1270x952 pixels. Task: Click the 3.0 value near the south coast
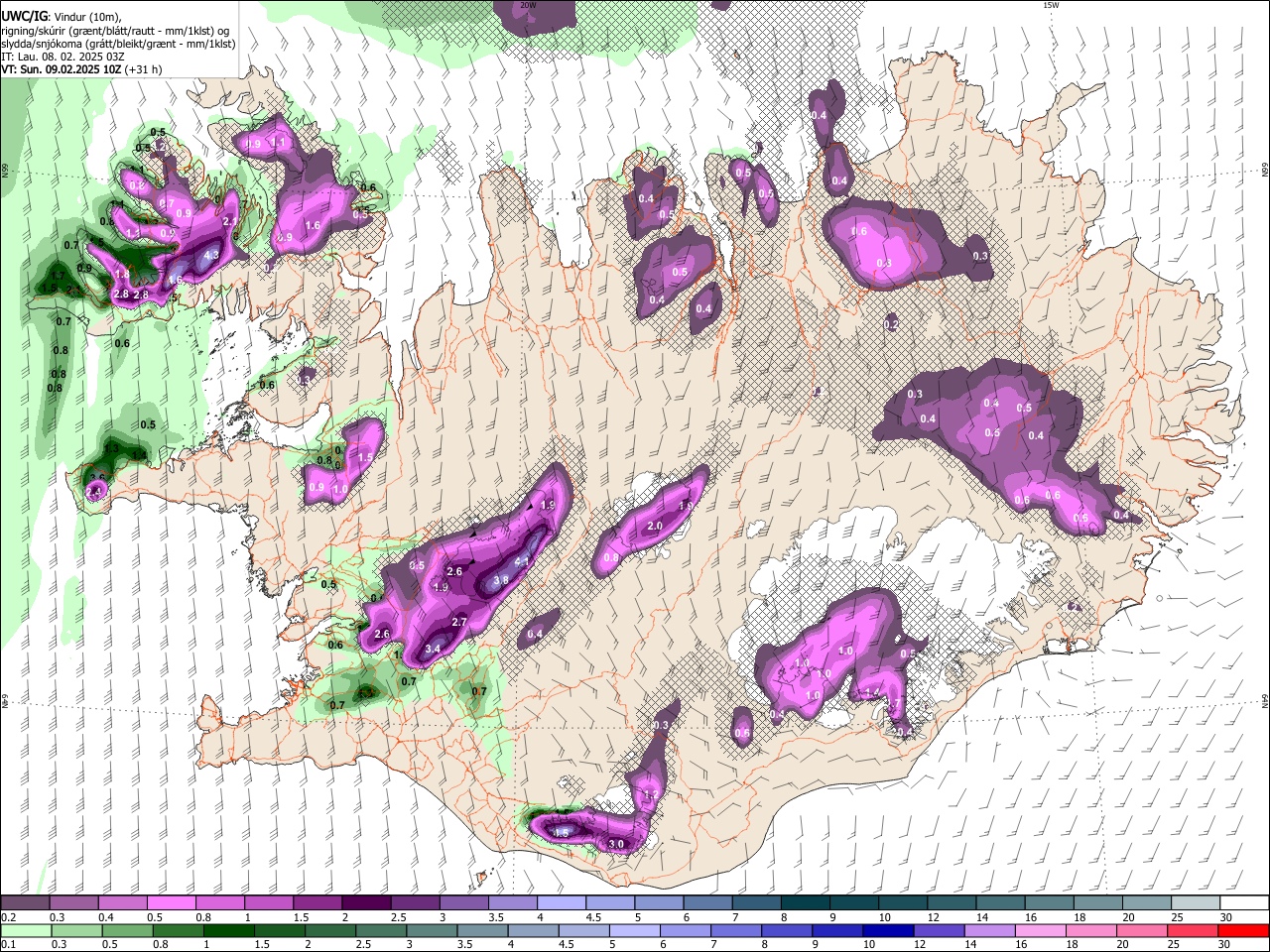[616, 844]
